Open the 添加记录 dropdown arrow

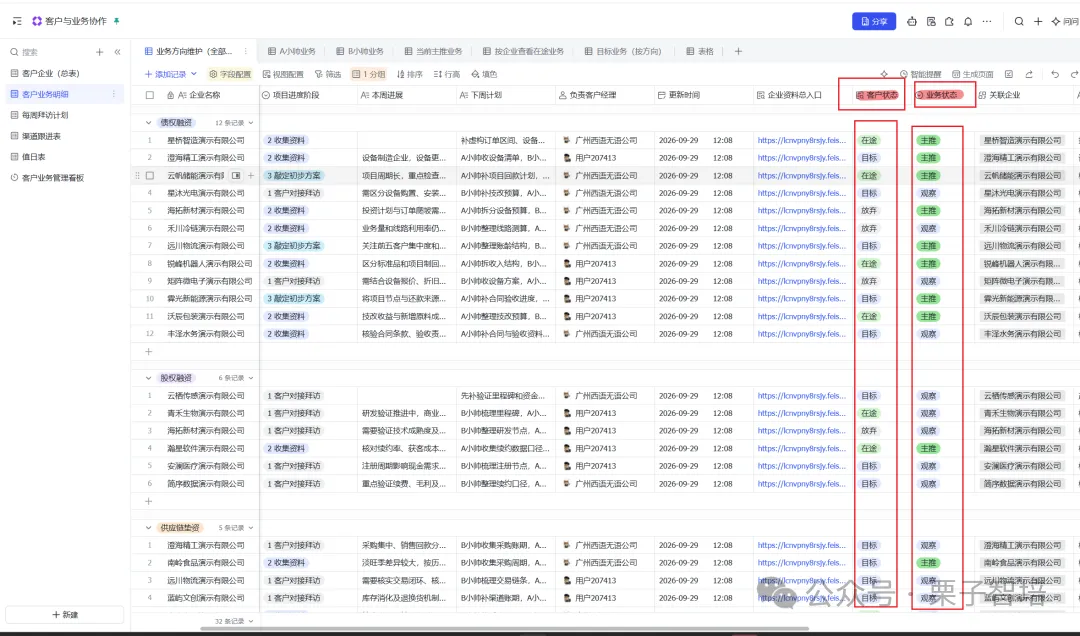(194, 74)
